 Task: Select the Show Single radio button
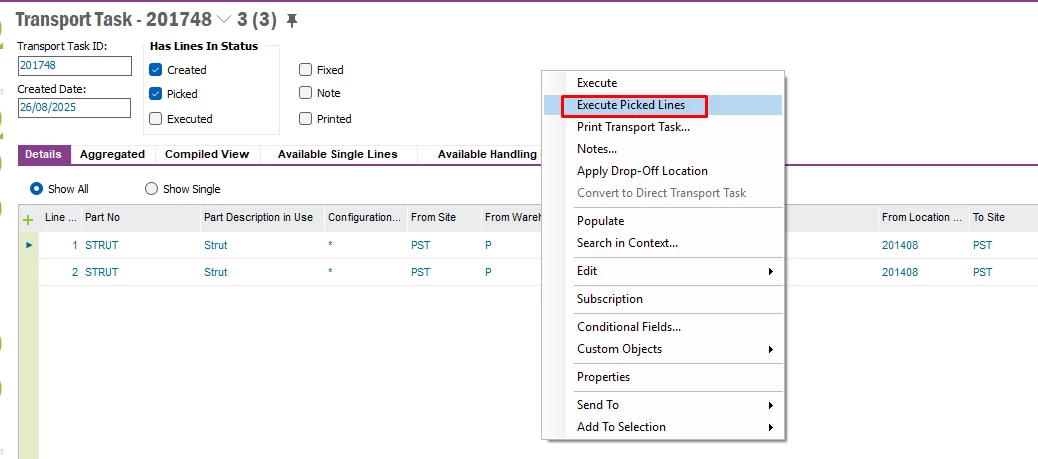152,189
